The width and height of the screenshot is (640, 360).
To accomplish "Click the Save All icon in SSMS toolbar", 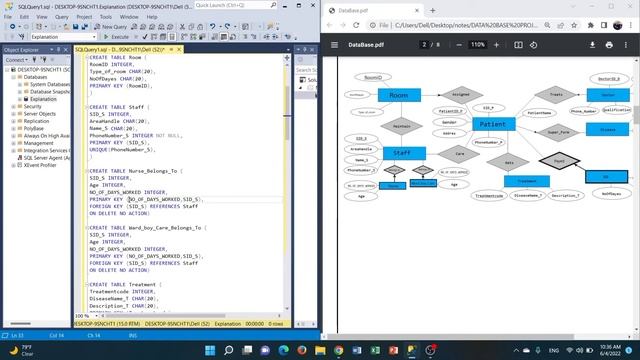I will (x=84, y=27).
